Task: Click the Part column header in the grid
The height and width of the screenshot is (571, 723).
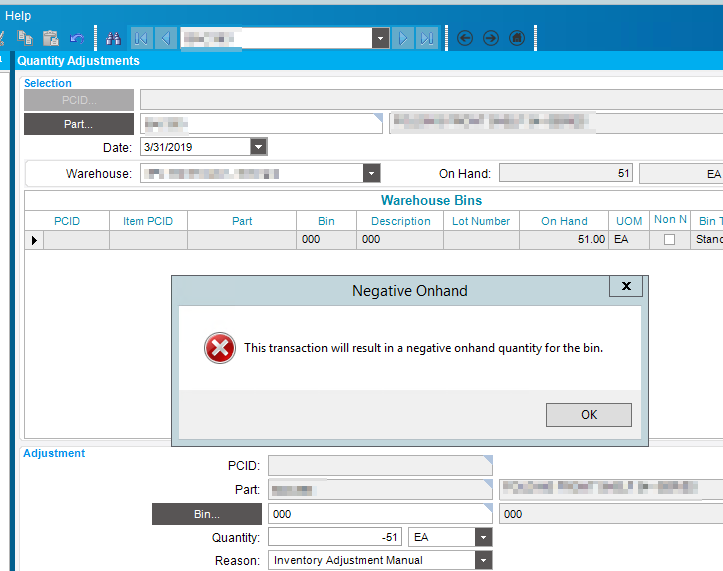Action: [x=242, y=221]
